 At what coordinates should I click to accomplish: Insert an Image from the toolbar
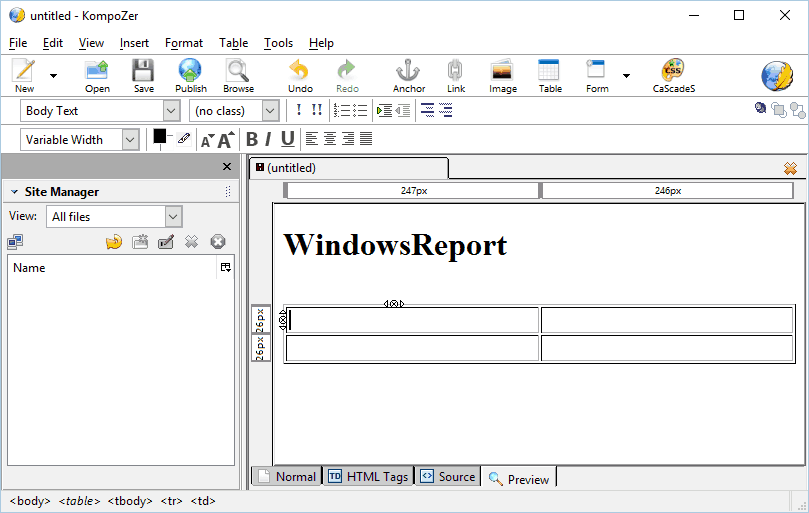coord(503,75)
